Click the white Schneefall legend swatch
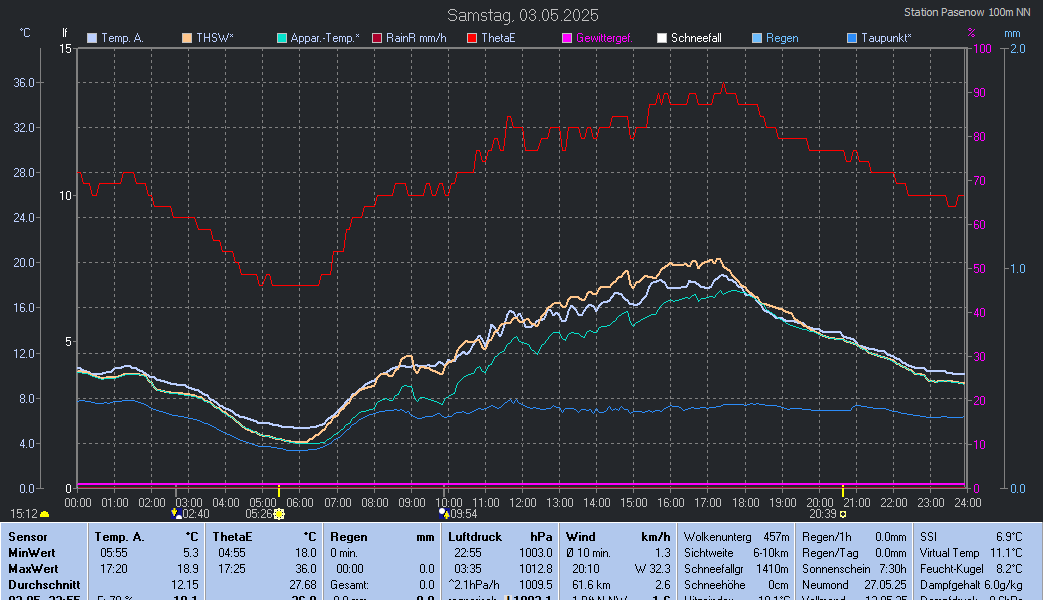This screenshot has width=1043, height=600. [x=662, y=38]
